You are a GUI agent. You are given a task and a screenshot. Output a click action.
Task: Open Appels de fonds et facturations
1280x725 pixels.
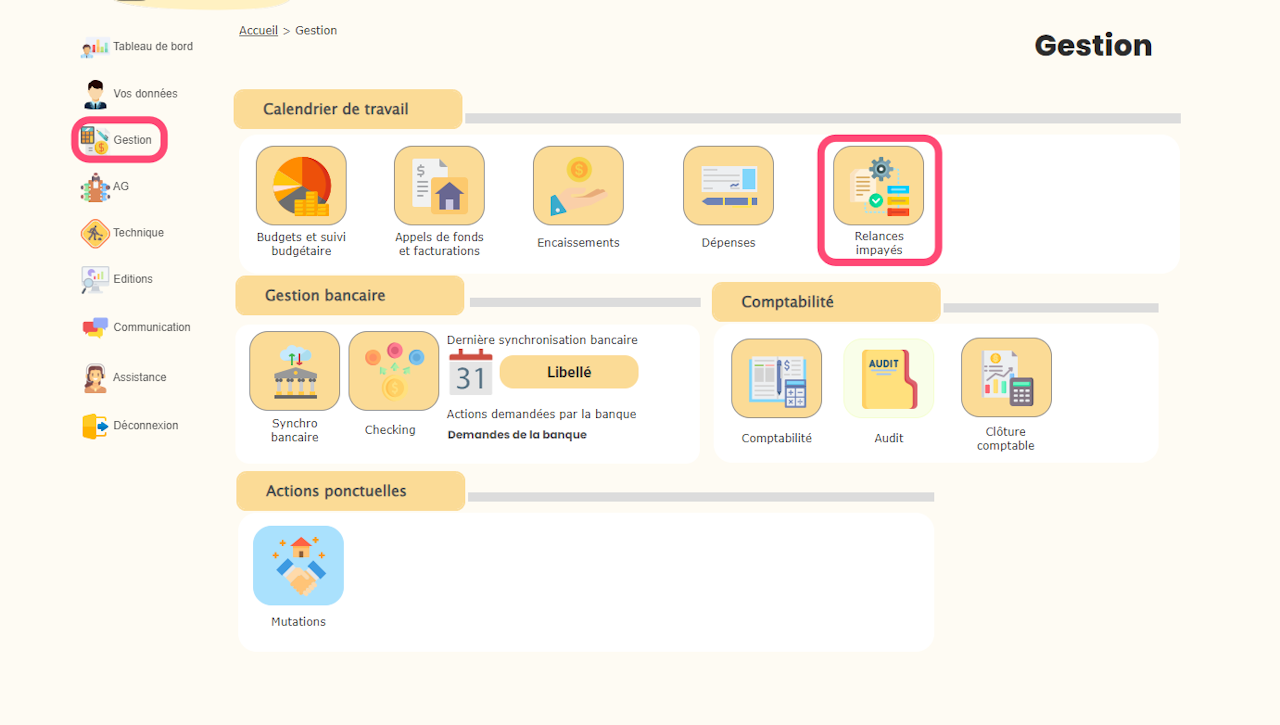click(439, 186)
